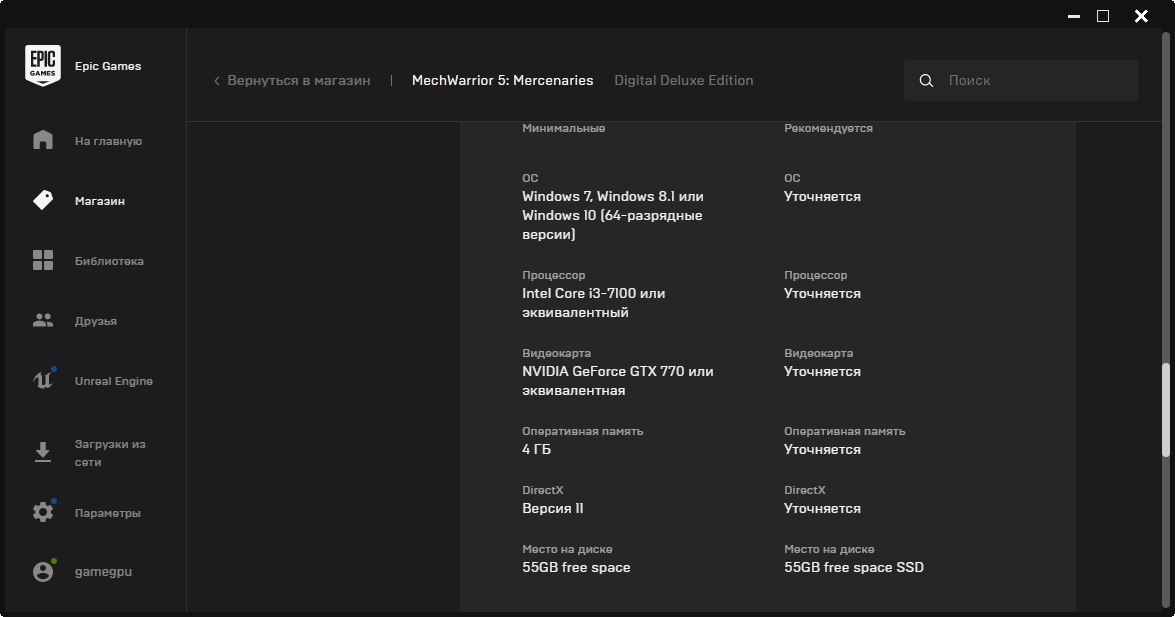
Task: Maximize the Epic Games launcher window
Action: (1103, 16)
